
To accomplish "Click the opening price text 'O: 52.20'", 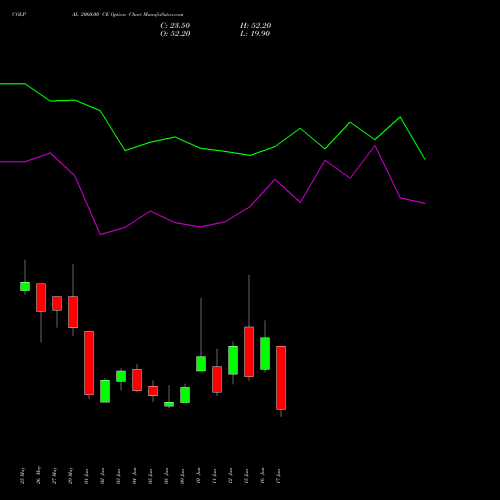I will tap(175, 34).
